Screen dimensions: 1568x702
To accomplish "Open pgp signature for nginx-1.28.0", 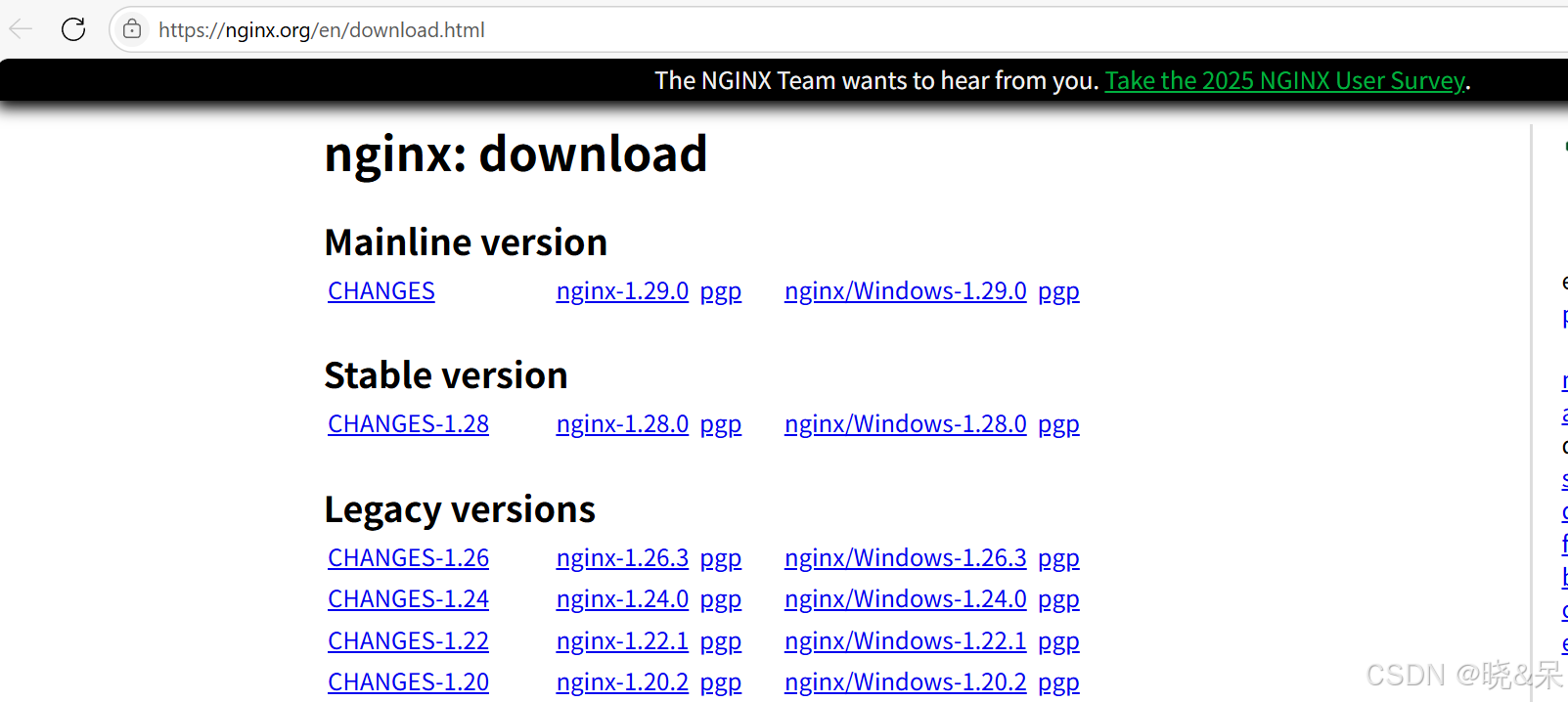I will 721,425.
